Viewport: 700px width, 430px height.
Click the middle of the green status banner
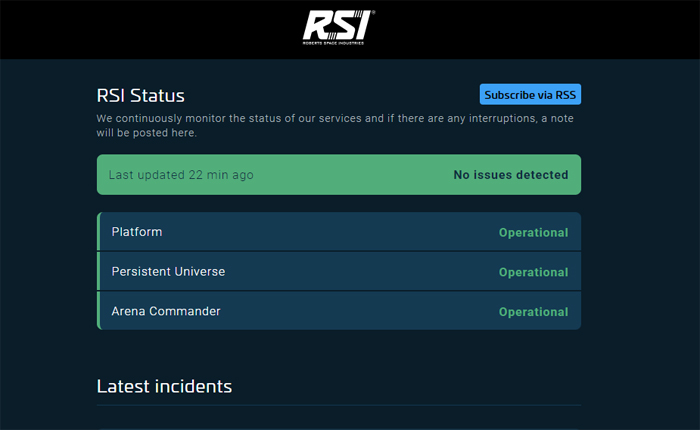pos(340,175)
